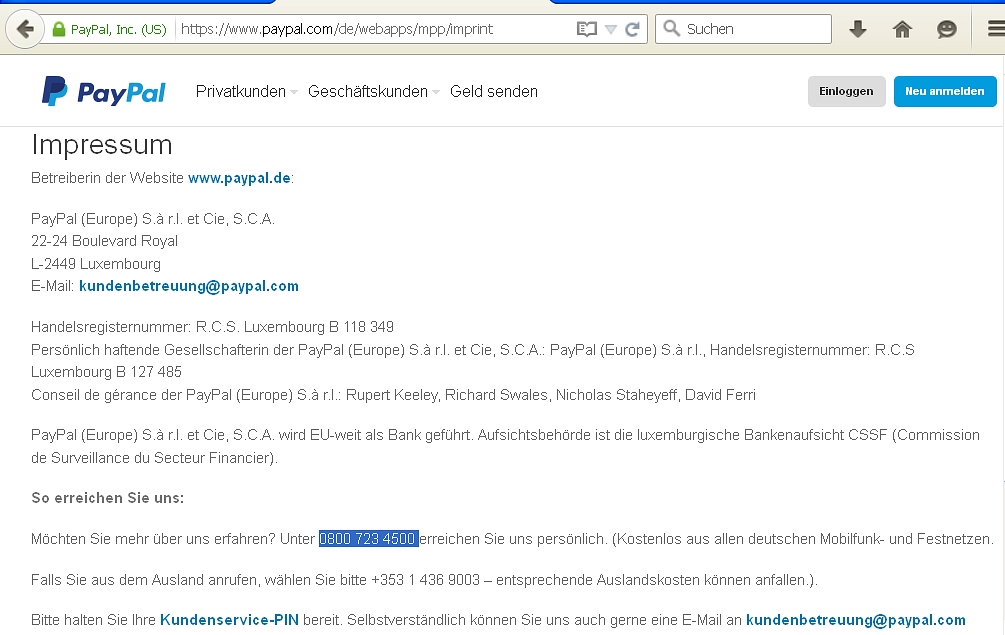Click 'R.C.S. Luxembourg B 118 349' text

[295, 327]
